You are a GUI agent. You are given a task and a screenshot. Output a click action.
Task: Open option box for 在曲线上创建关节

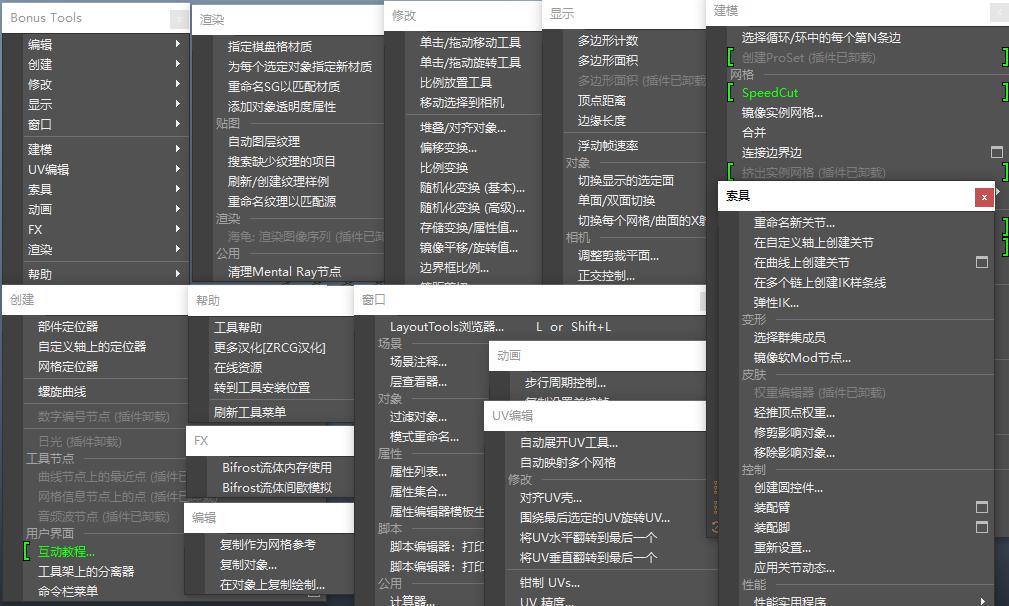click(x=981, y=263)
